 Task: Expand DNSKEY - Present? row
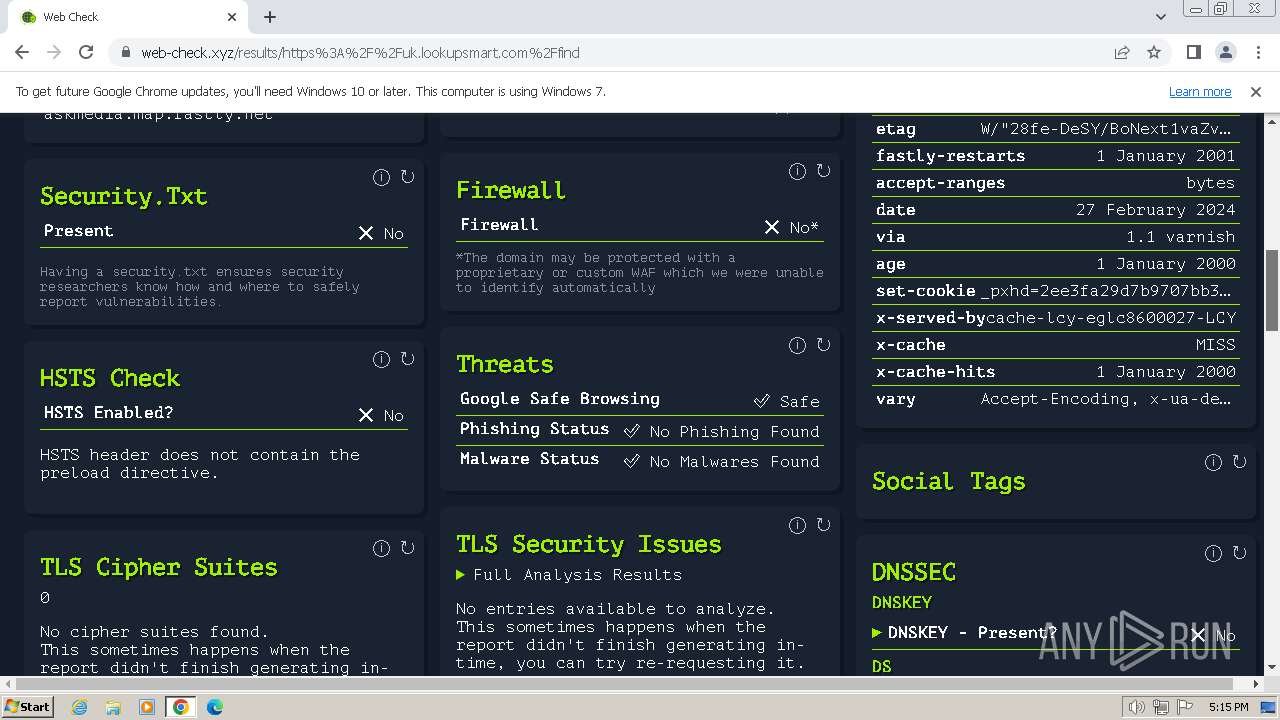coord(964,633)
